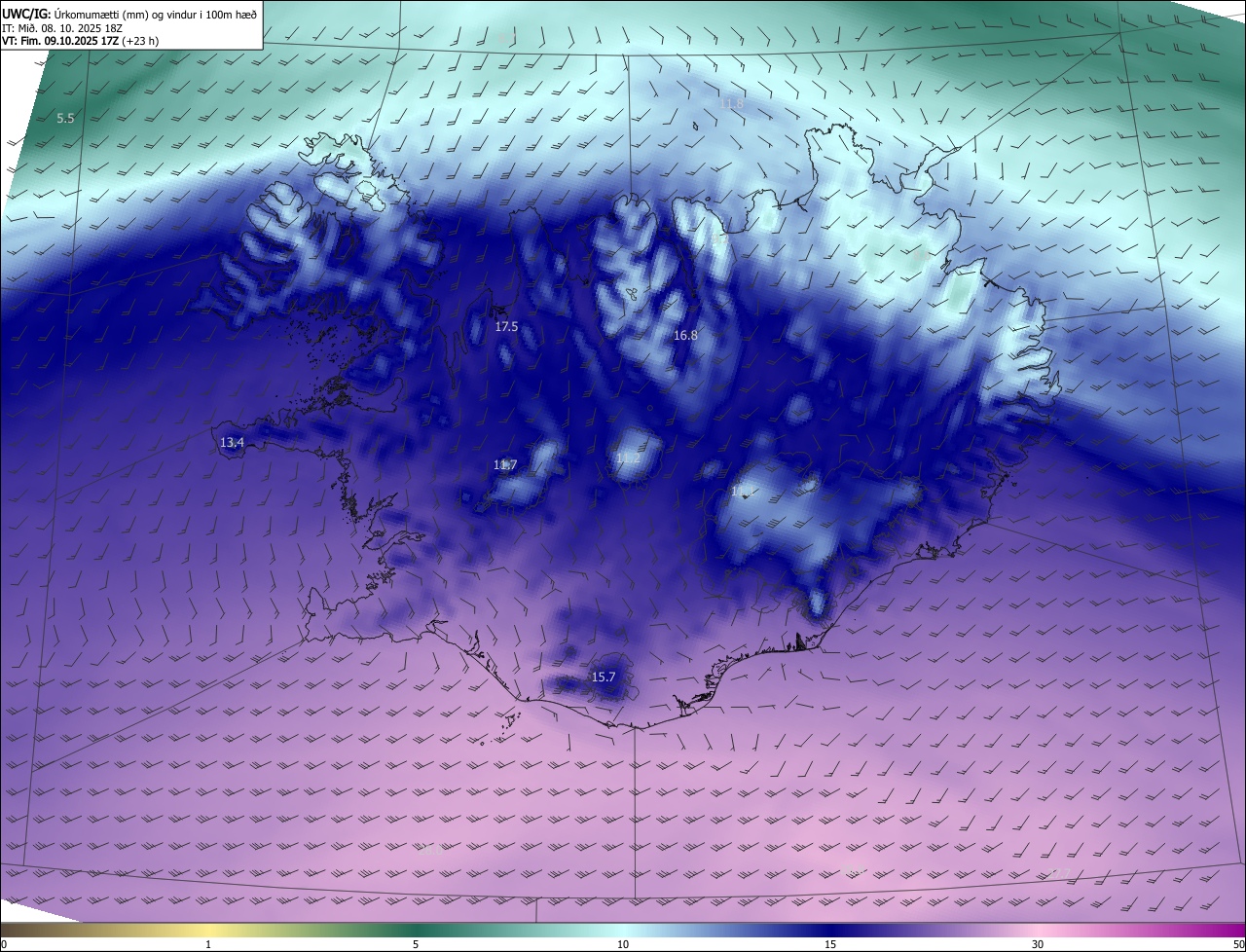
Task: Click the 17.5 value label on map
Action: click(x=506, y=327)
